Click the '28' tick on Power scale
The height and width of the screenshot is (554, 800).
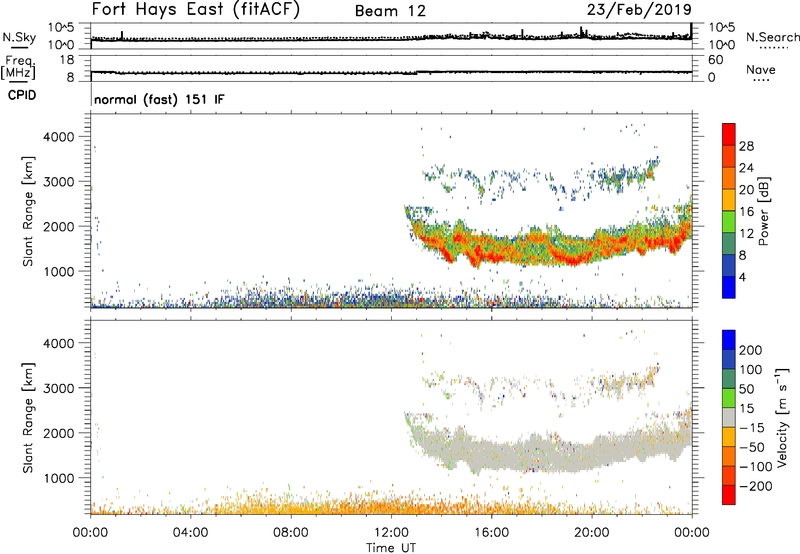pyautogui.click(x=746, y=146)
